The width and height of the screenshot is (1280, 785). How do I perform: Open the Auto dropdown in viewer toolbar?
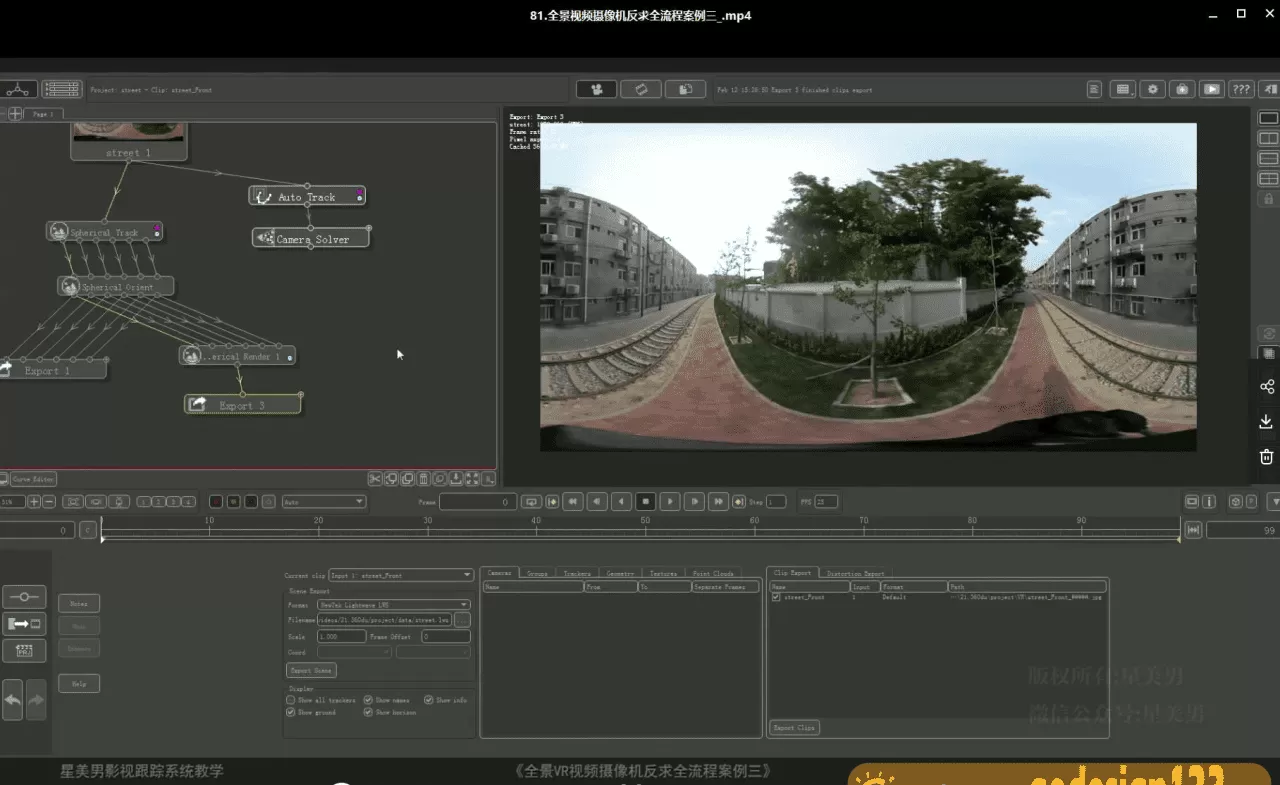pos(323,502)
